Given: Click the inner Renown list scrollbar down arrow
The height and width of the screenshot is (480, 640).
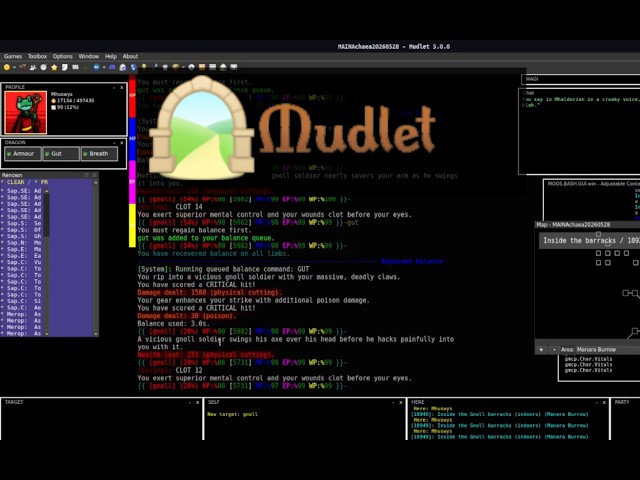Looking at the screenshot, I should (x=46, y=333).
